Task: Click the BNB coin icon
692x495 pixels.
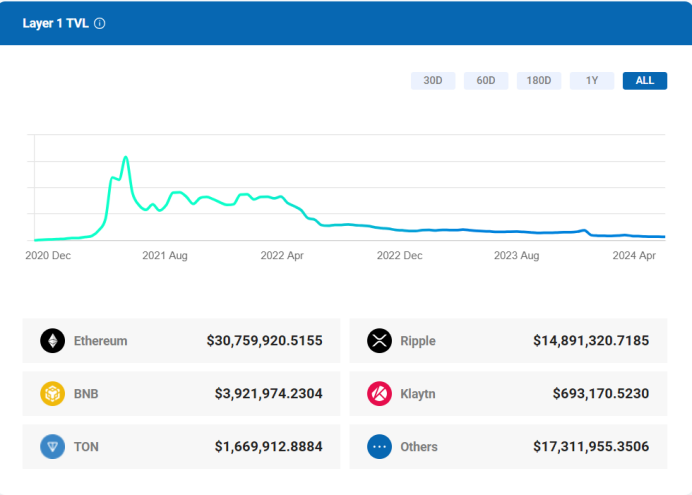Action: (52, 394)
